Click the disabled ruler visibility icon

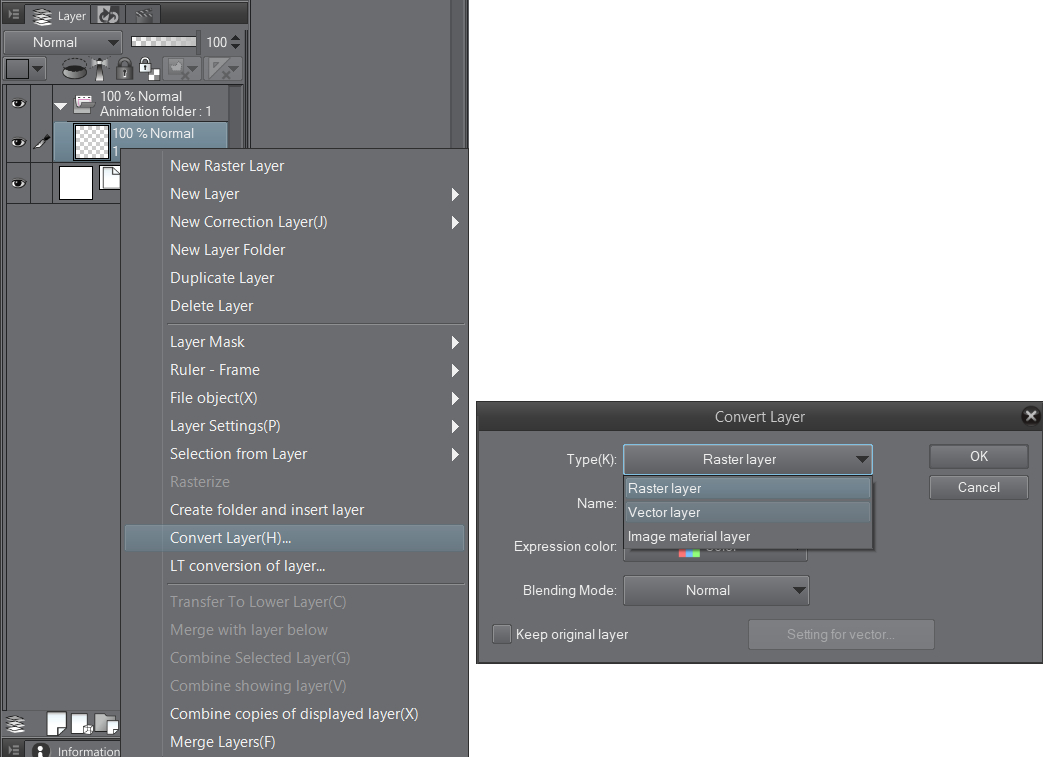(x=222, y=69)
